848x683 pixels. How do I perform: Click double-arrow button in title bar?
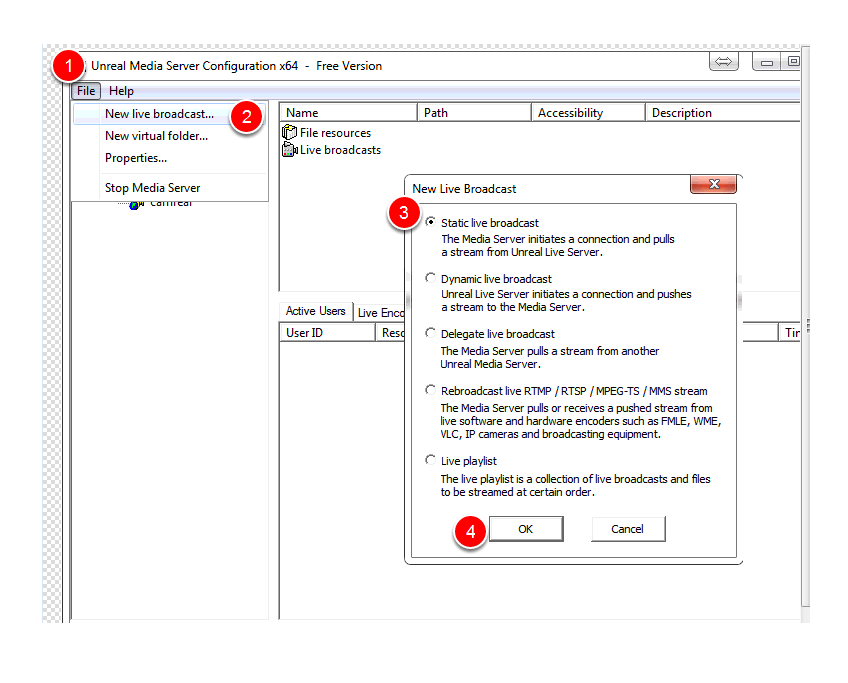click(x=724, y=62)
